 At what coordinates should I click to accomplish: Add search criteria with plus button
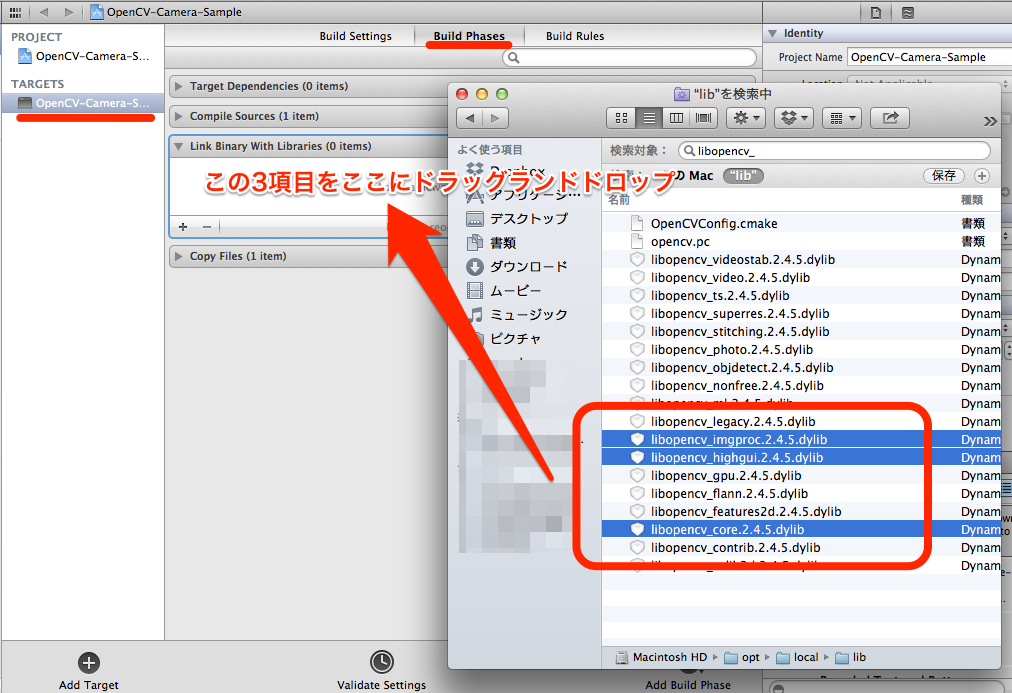point(982,176)
